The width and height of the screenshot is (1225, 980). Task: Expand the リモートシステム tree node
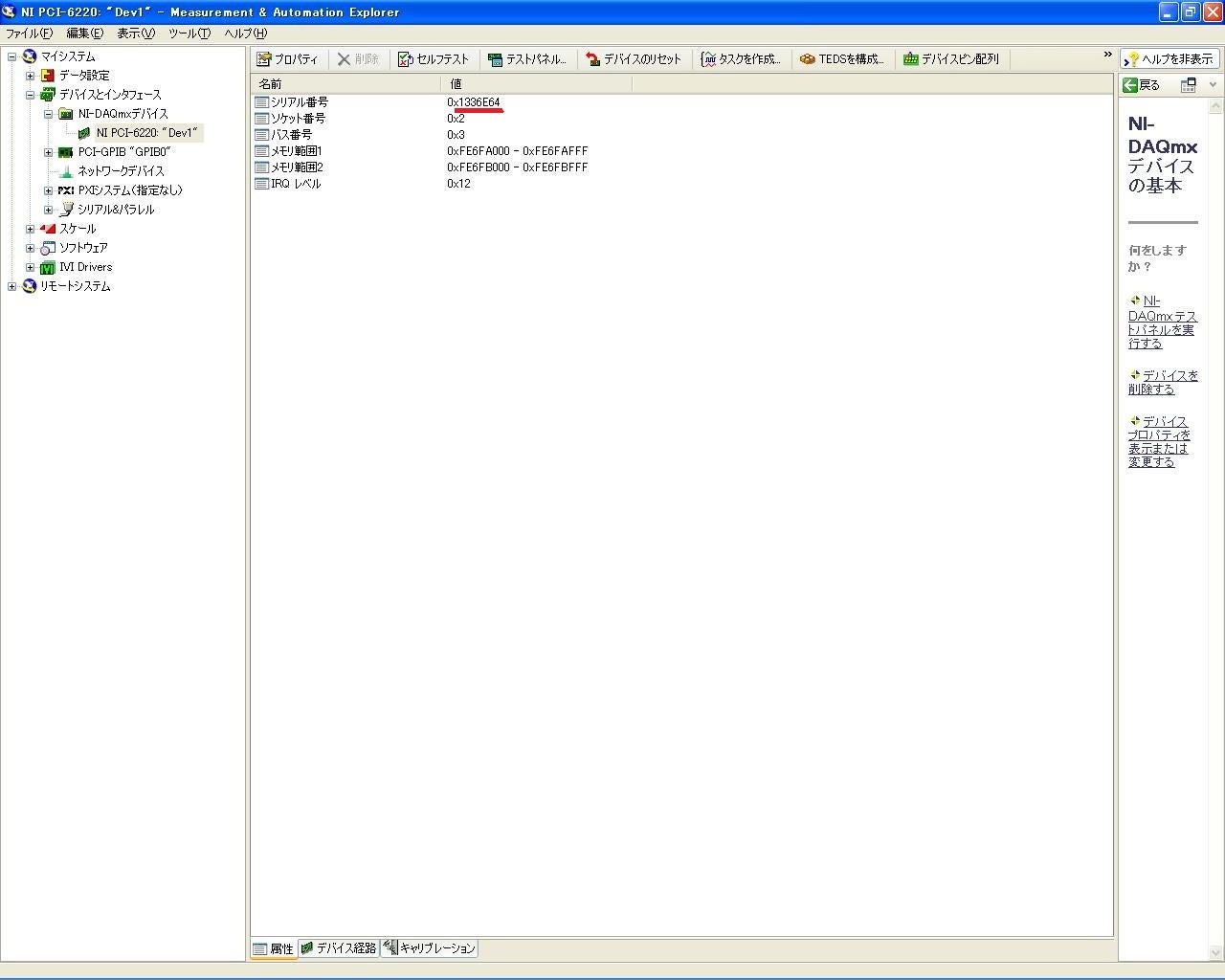tap(11, 286)
